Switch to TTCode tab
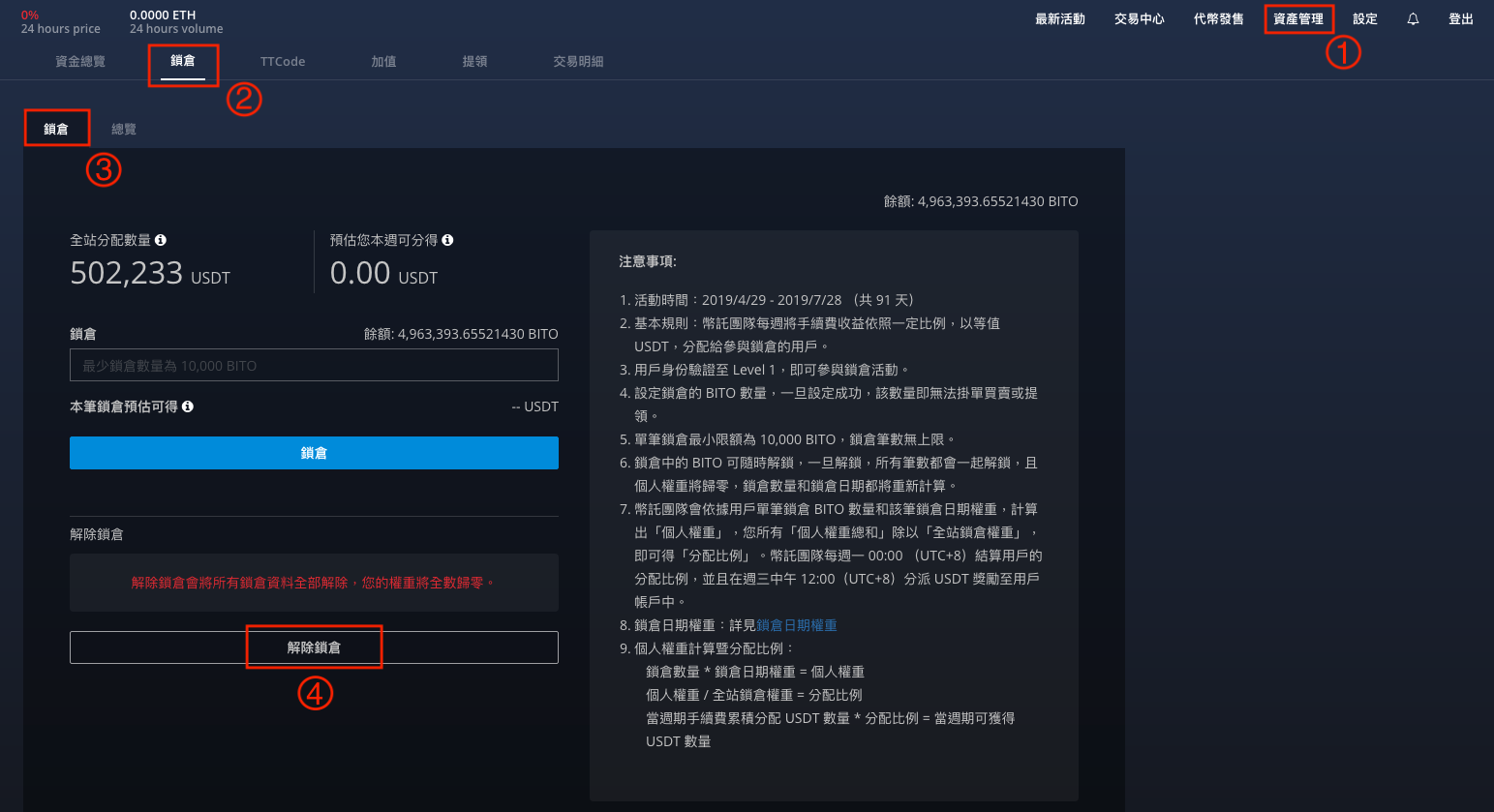The width and height of the screenshot is (1494, 812). click(283, 61)
